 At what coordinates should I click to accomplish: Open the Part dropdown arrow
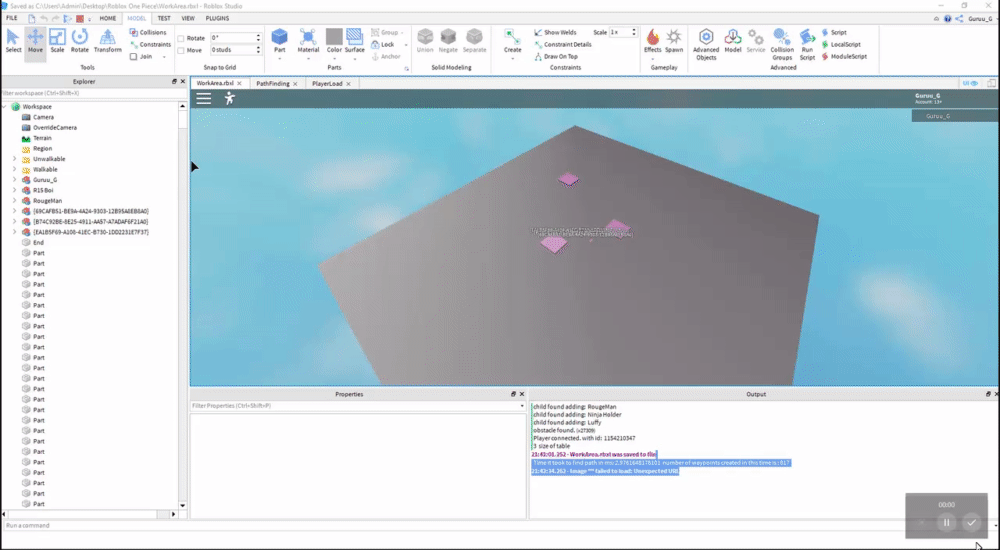[x=279, y=58]
